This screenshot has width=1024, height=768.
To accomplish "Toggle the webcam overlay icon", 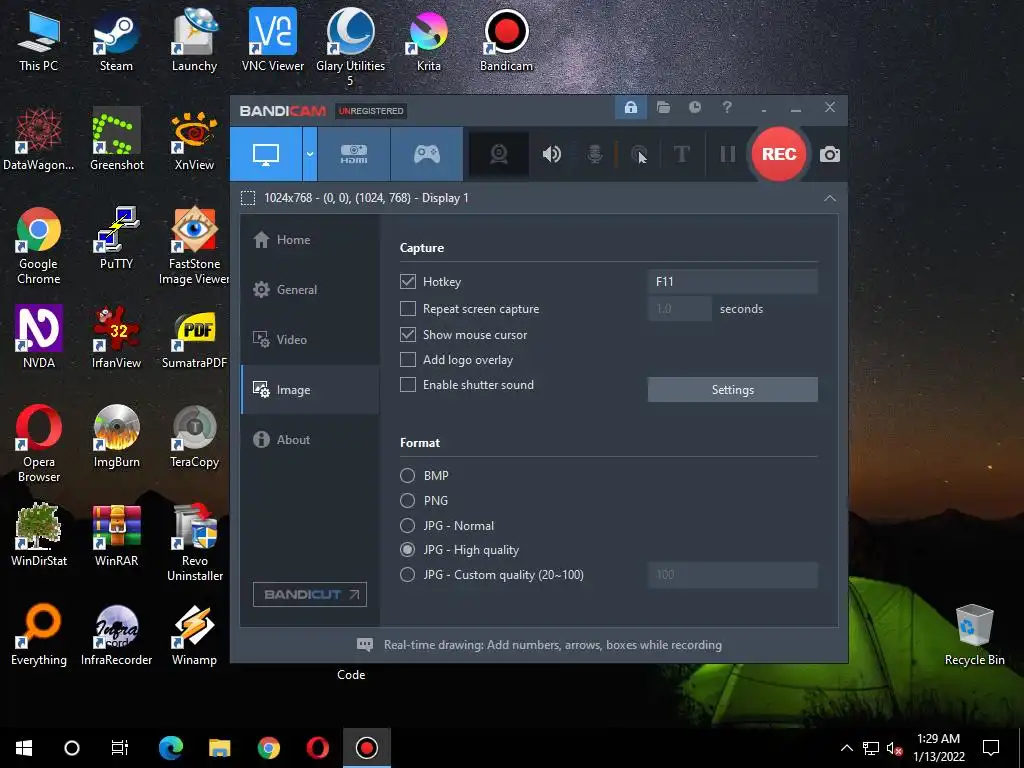I will 499,154.
